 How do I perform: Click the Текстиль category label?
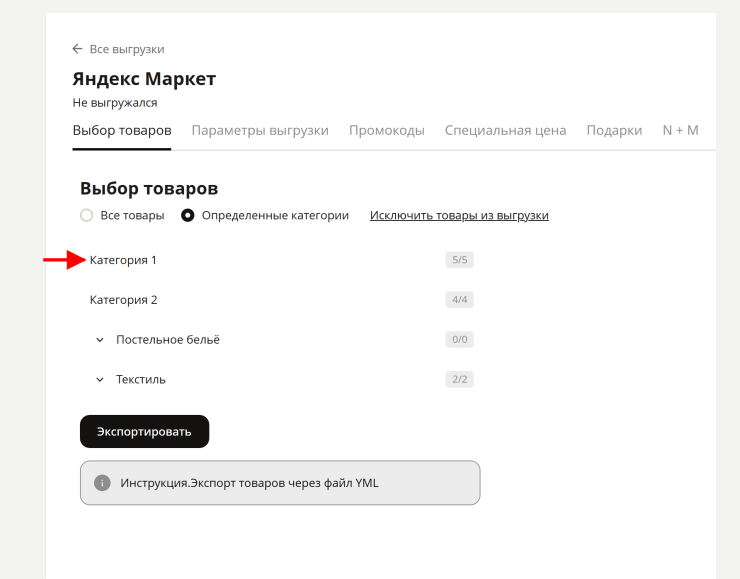click(141, 379)
